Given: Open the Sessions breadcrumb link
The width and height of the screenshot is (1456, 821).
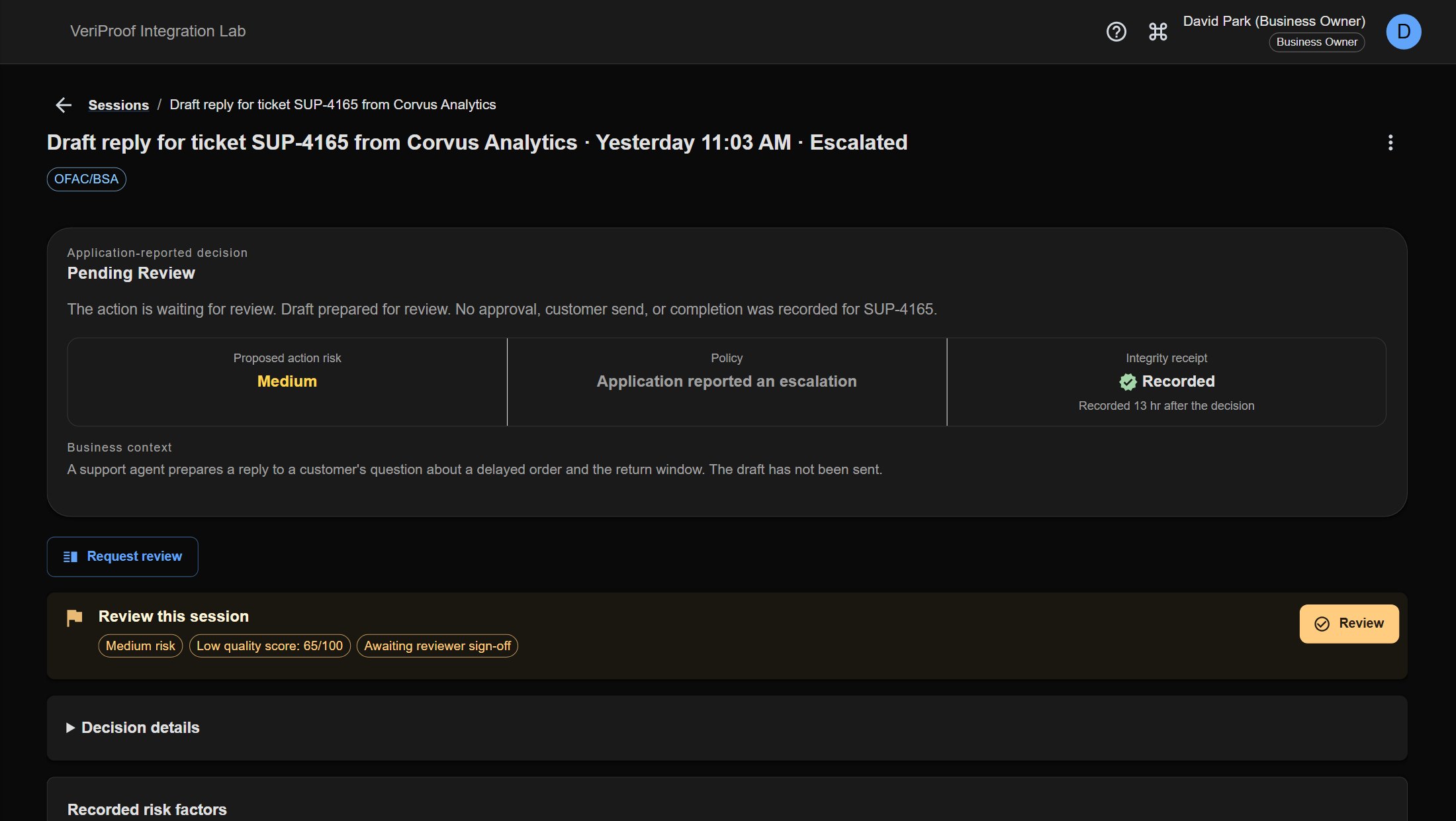Looking at the screenshot, I should [118, 105].
